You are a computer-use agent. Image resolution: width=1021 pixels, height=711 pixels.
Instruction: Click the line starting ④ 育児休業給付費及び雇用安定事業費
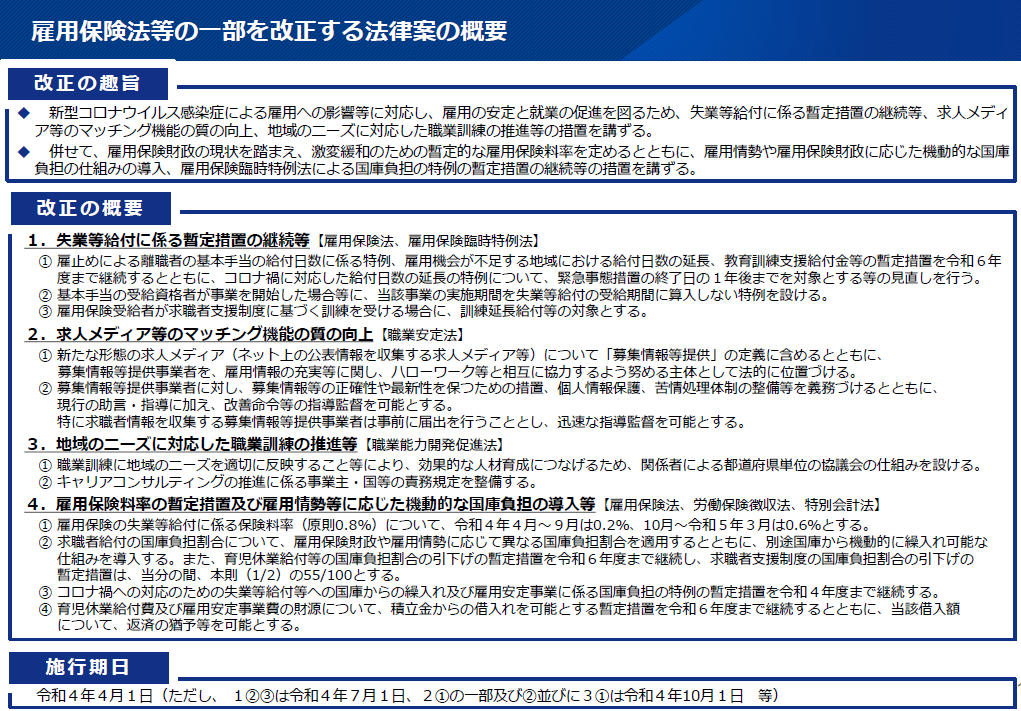click(x=499, y=609)
